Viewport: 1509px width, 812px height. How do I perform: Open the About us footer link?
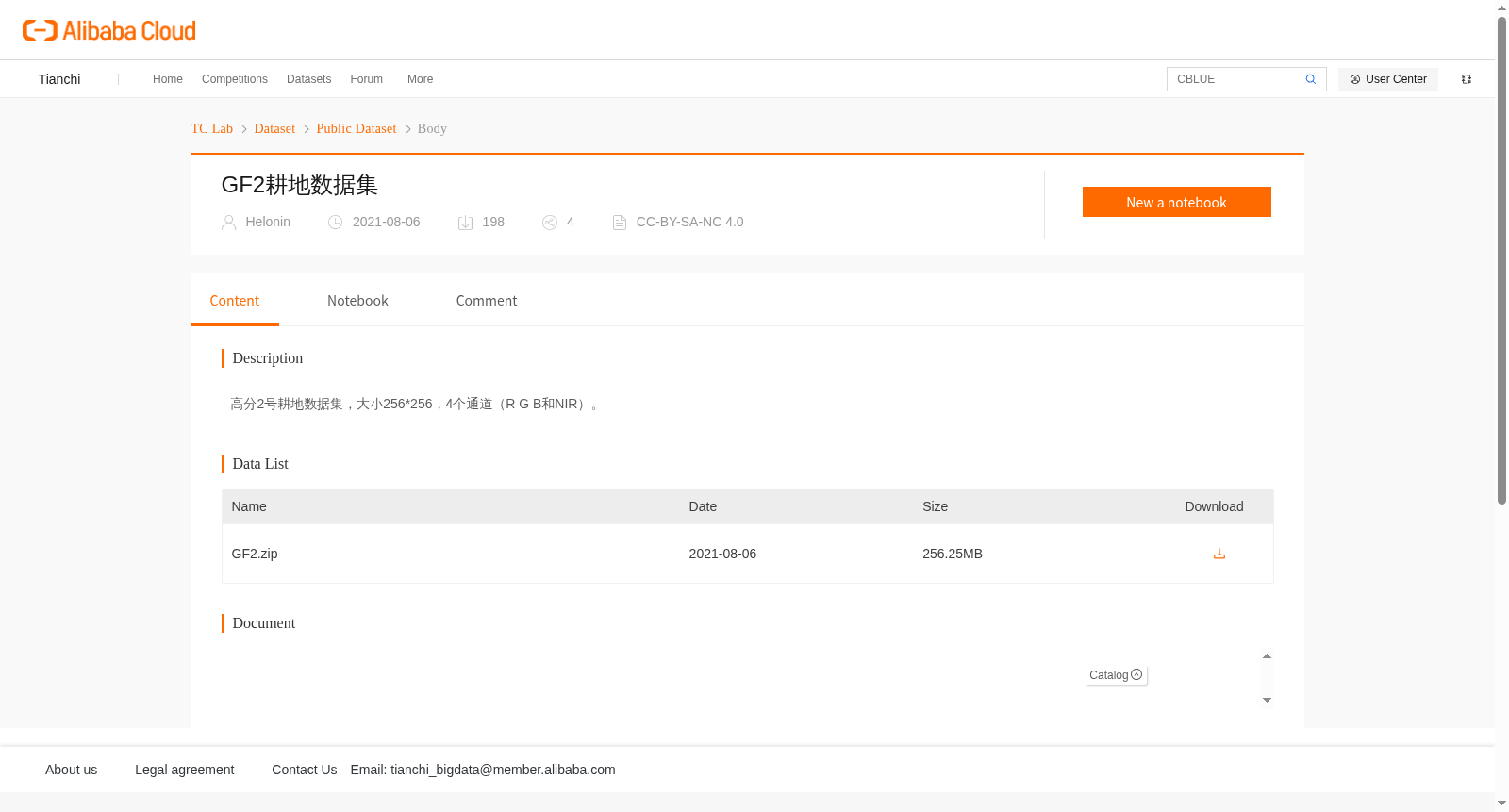(x=72, y=770)
